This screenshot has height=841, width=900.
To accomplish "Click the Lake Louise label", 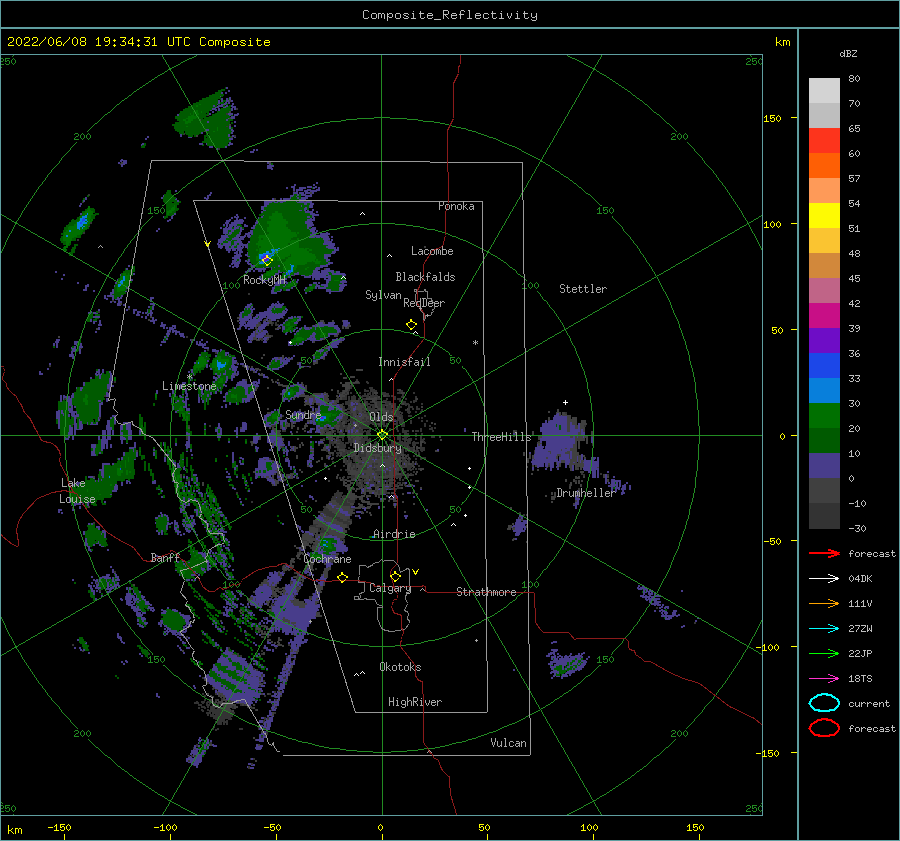I will 77,491.
